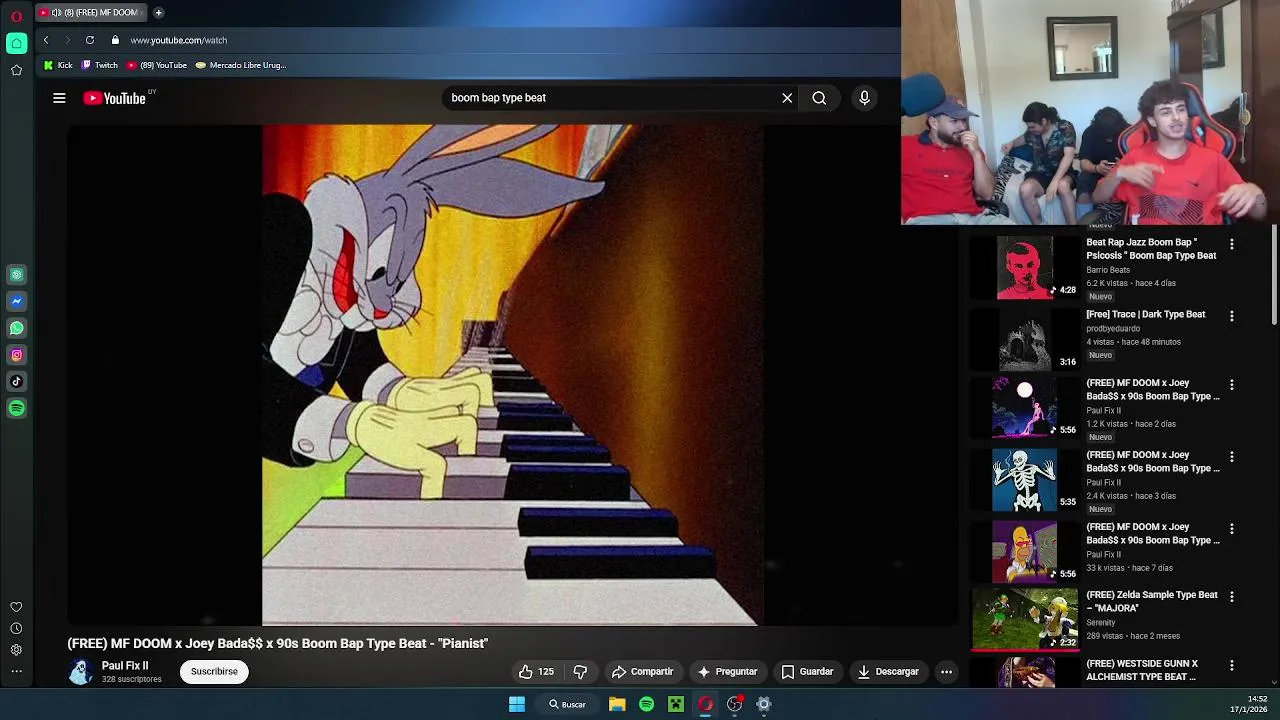Clear the search box with the X icon
This screenshot has width=1280, height=720.
(787, 98)
